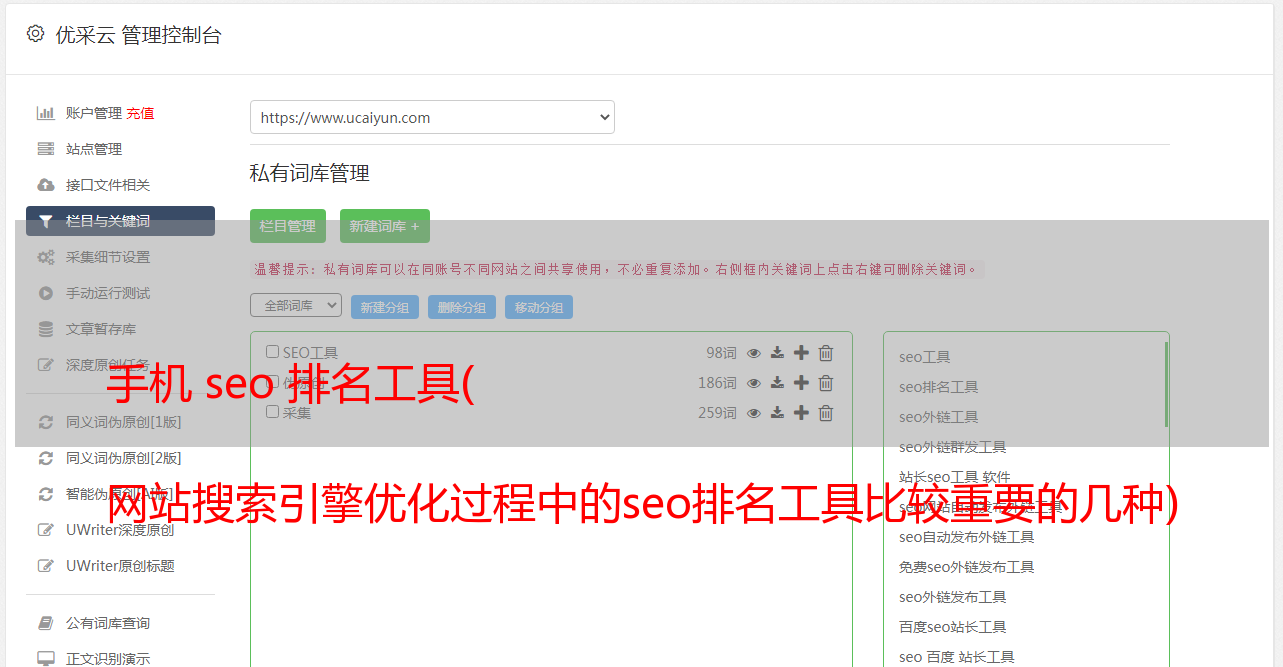Open 站点管理 in the sidebar

point(94,149)
